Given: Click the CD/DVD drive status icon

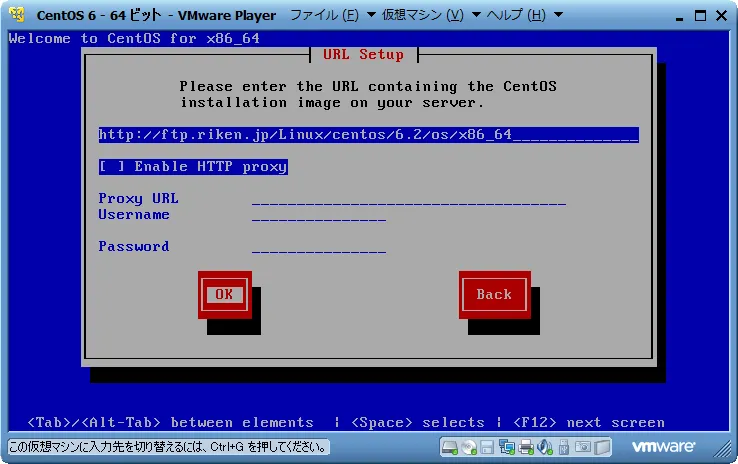Looking at the screenshot, I should click(469, 447).
